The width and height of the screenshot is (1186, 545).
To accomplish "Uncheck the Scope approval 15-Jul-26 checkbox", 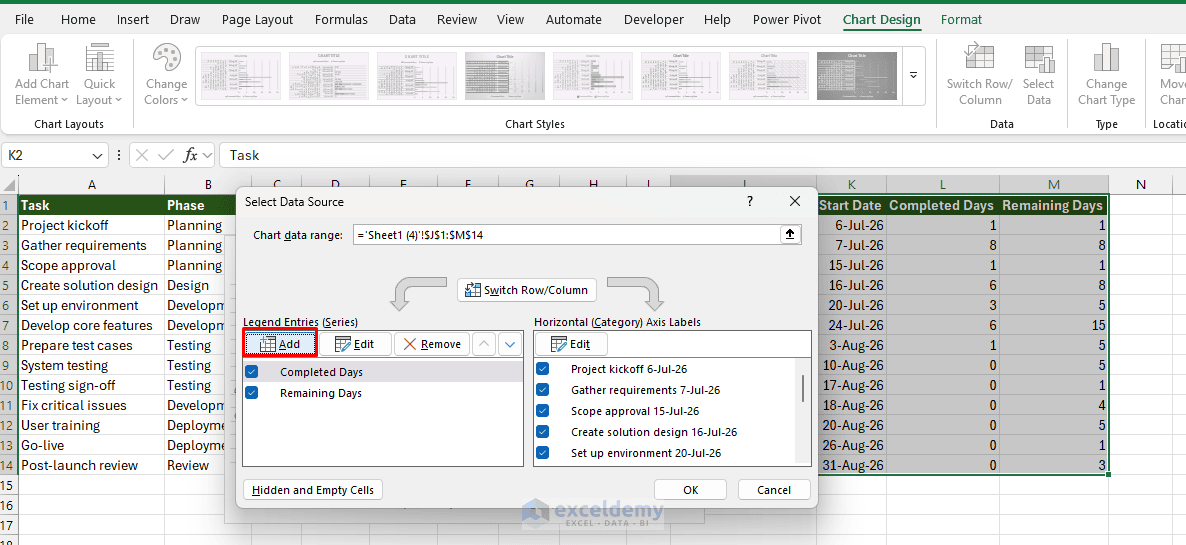I will click(542, 411).
